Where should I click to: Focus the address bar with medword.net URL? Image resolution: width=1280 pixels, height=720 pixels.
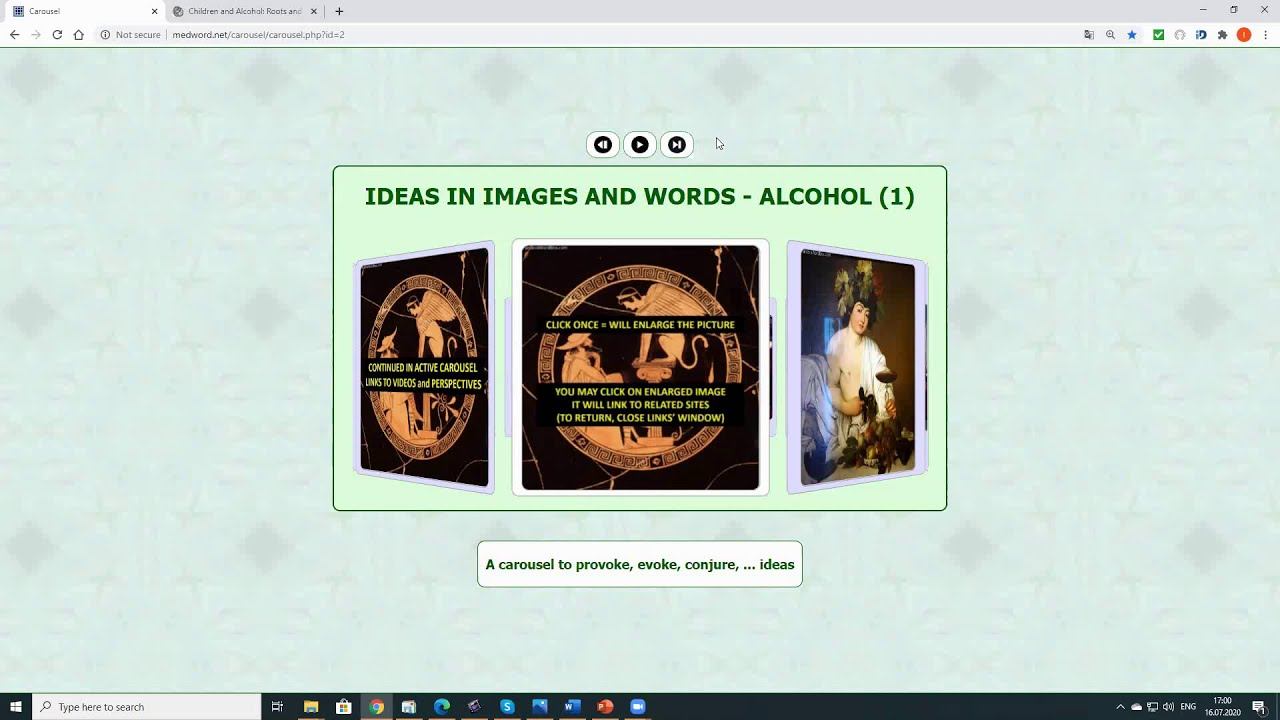[x=258, y=34]
